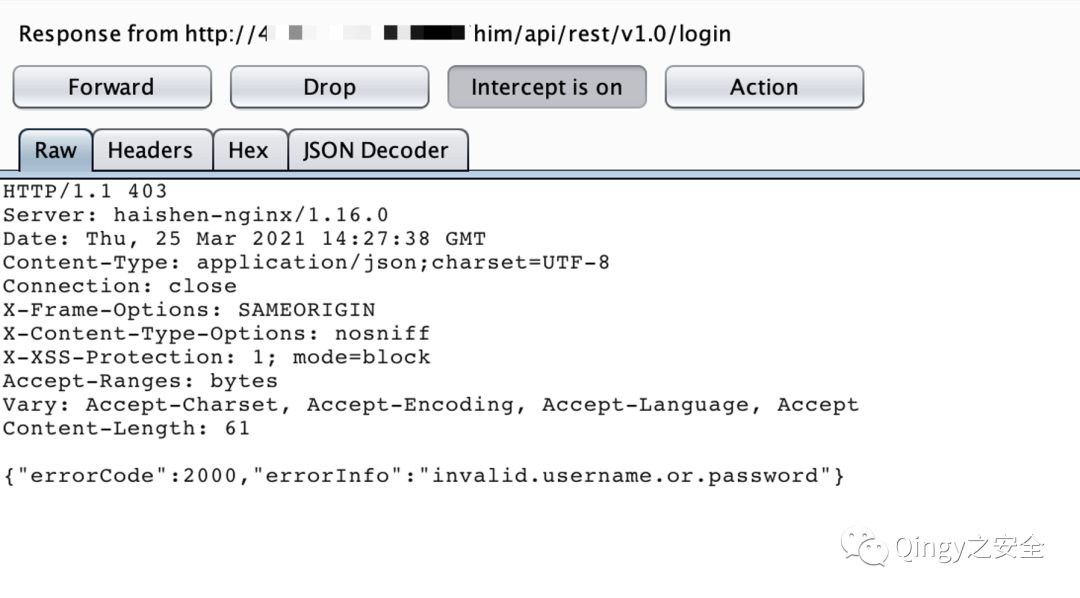Open the Hex tab

(248, 151)
